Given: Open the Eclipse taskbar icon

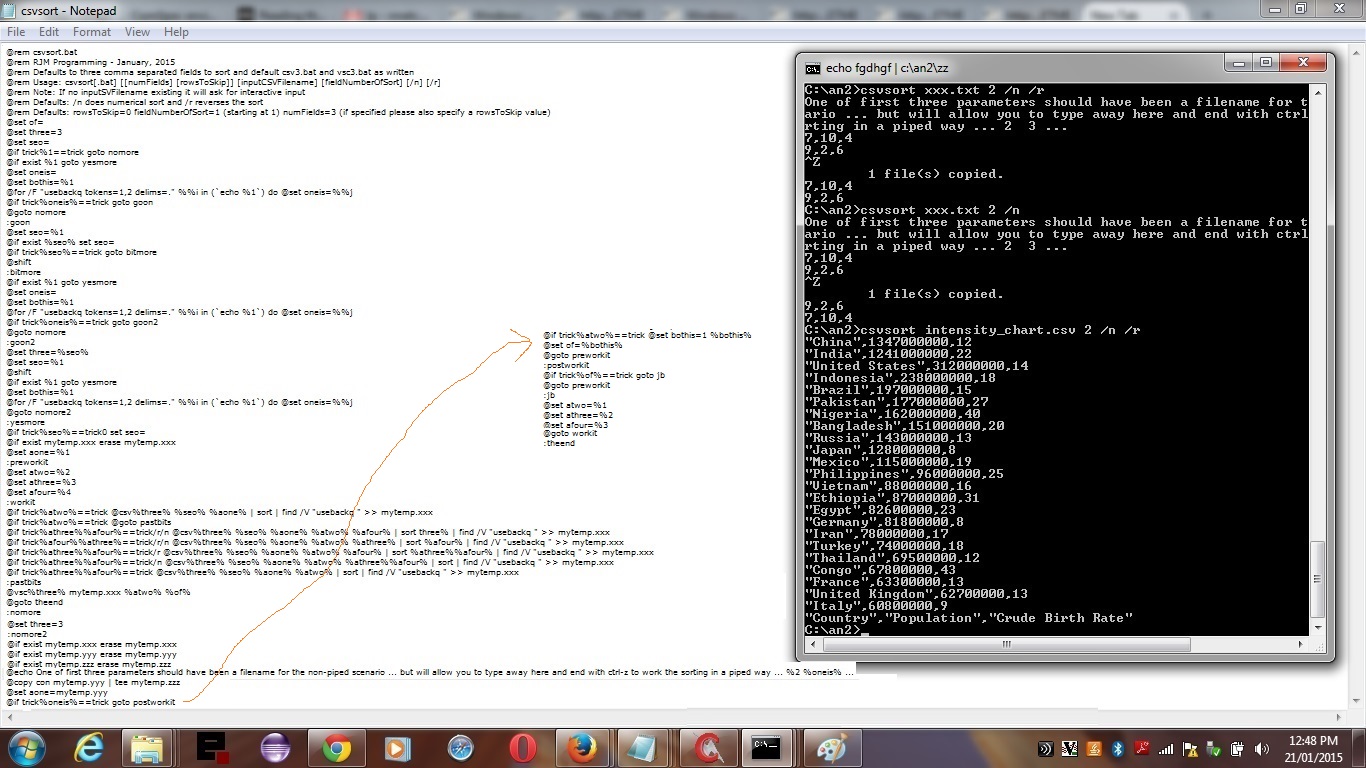Looking at the screenshot, I should 274,748.
